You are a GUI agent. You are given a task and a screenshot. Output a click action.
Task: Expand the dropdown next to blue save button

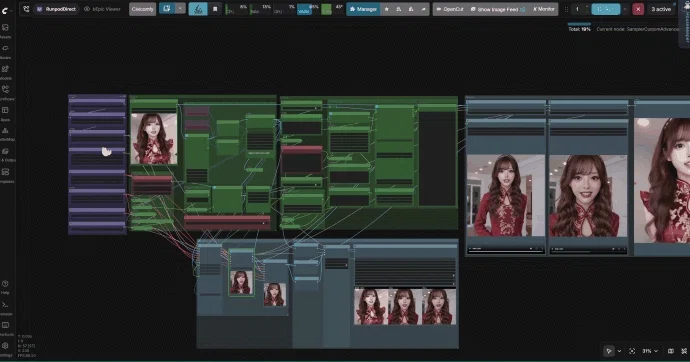(x=180, y=9)
